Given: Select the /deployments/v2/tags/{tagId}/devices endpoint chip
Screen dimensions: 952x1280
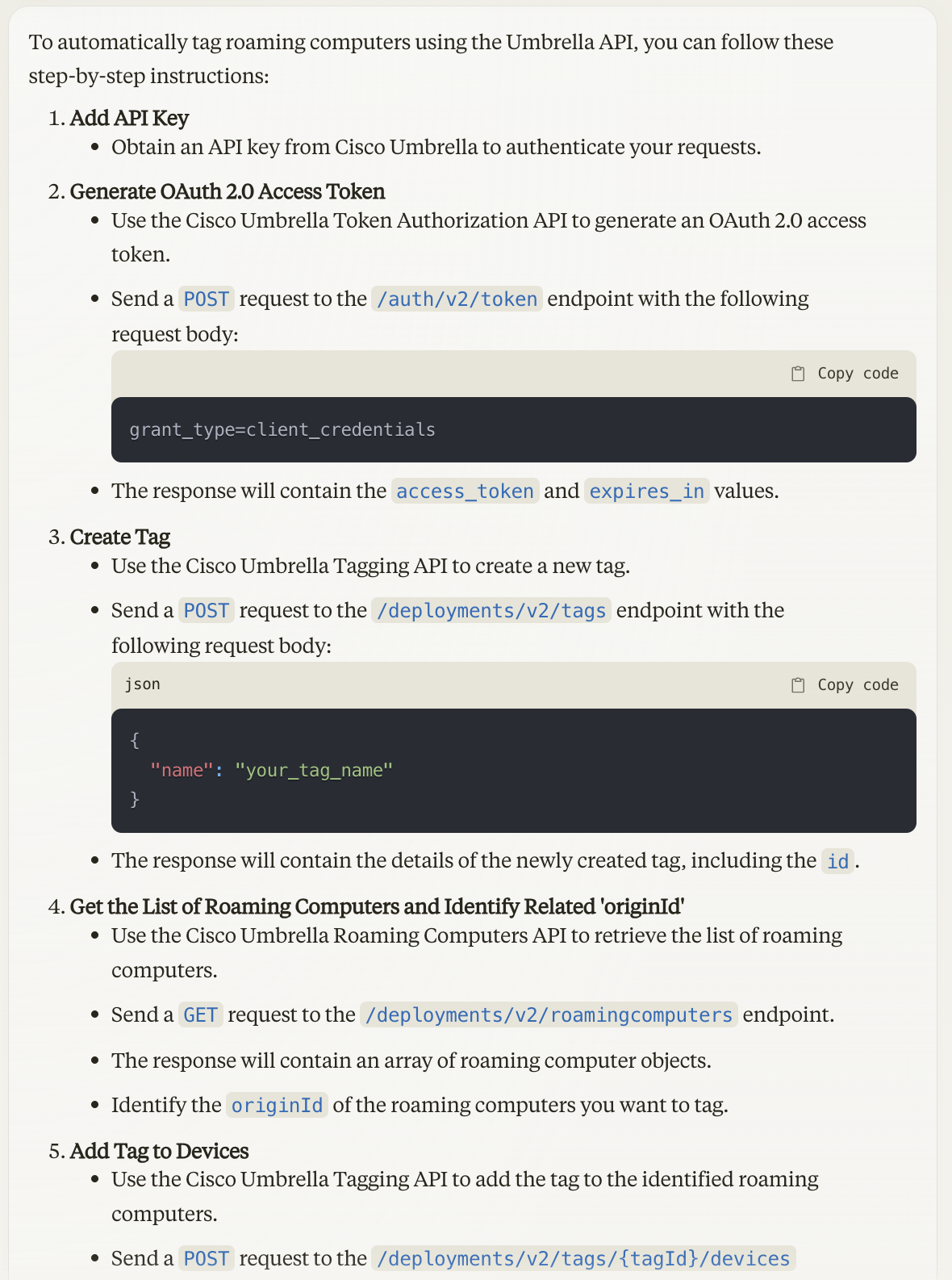Looking at the screenshot, I should pyautogui.click(x=582, y=1258).
